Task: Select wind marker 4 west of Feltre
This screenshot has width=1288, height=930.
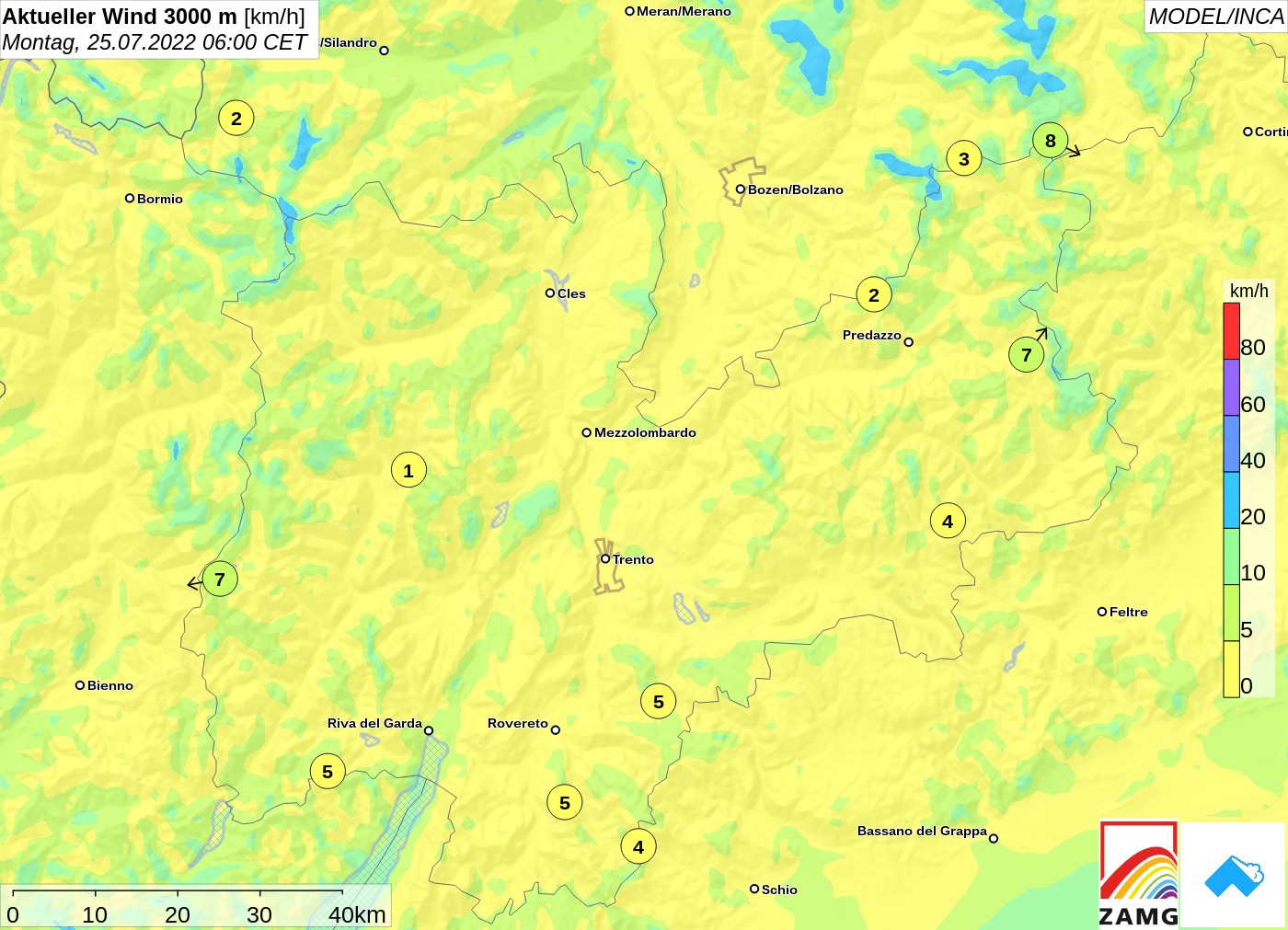Action: click(x=948, y=522)
